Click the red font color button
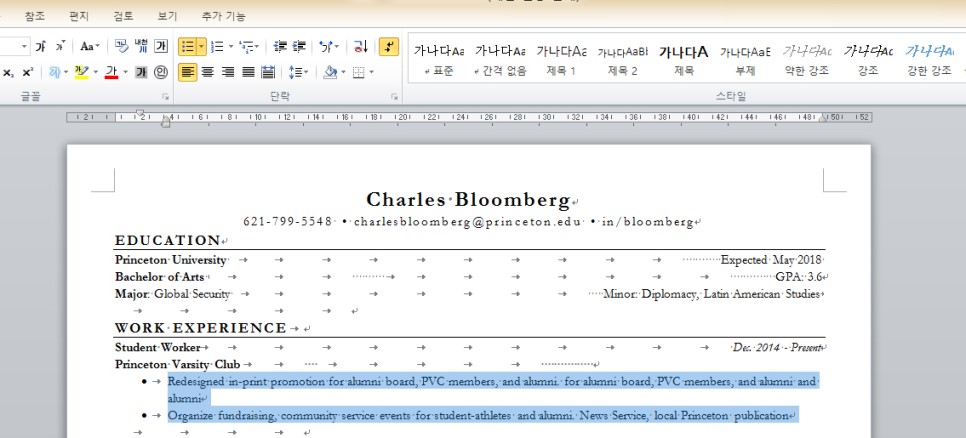Viewport: 966px width, 438px height. click(x=110, y=73)
